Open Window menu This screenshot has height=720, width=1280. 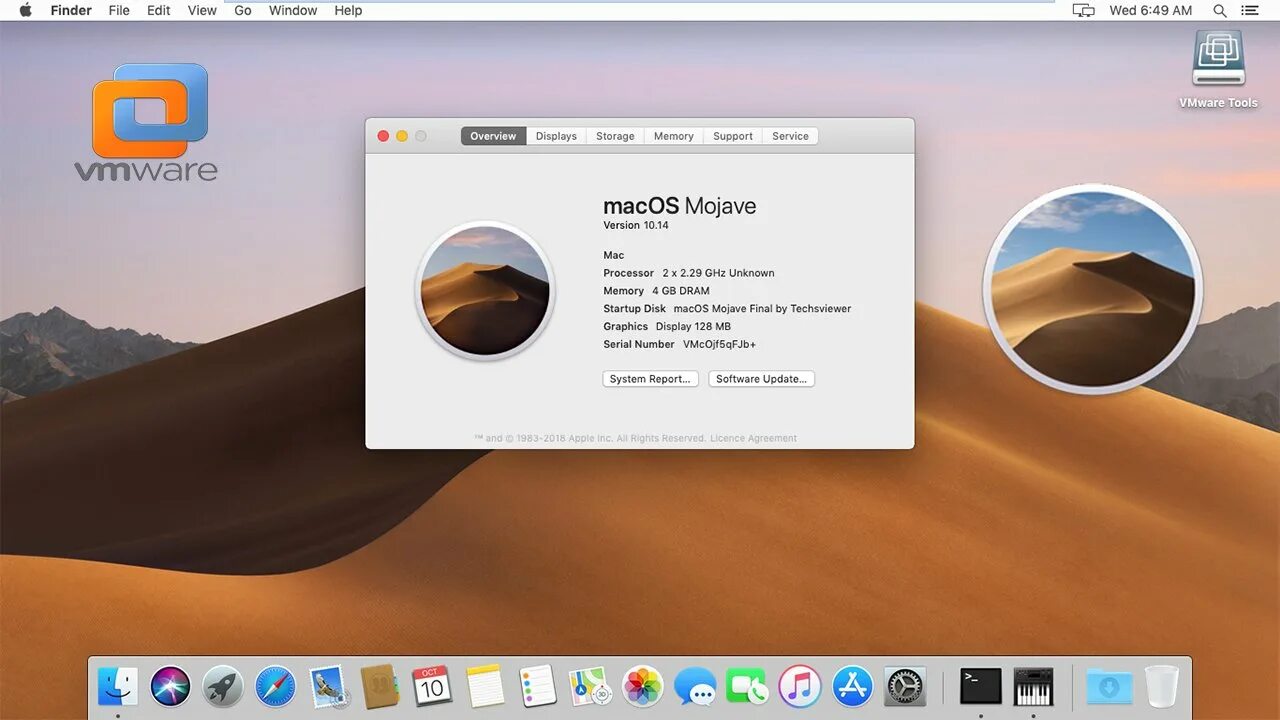[293, 10]
